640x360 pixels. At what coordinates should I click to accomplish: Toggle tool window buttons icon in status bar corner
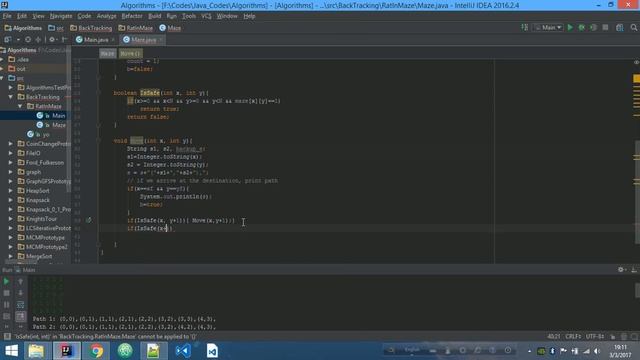[x=7, y=337]
